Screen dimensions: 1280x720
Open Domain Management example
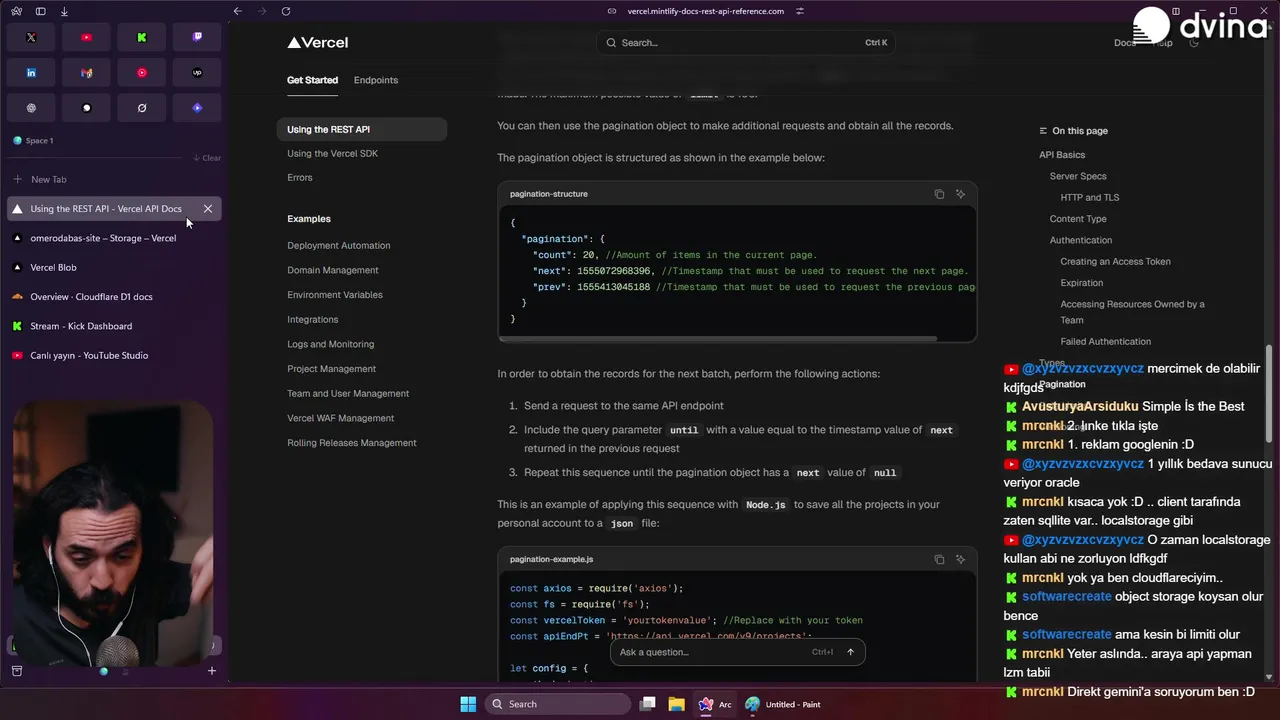point(333,270)
